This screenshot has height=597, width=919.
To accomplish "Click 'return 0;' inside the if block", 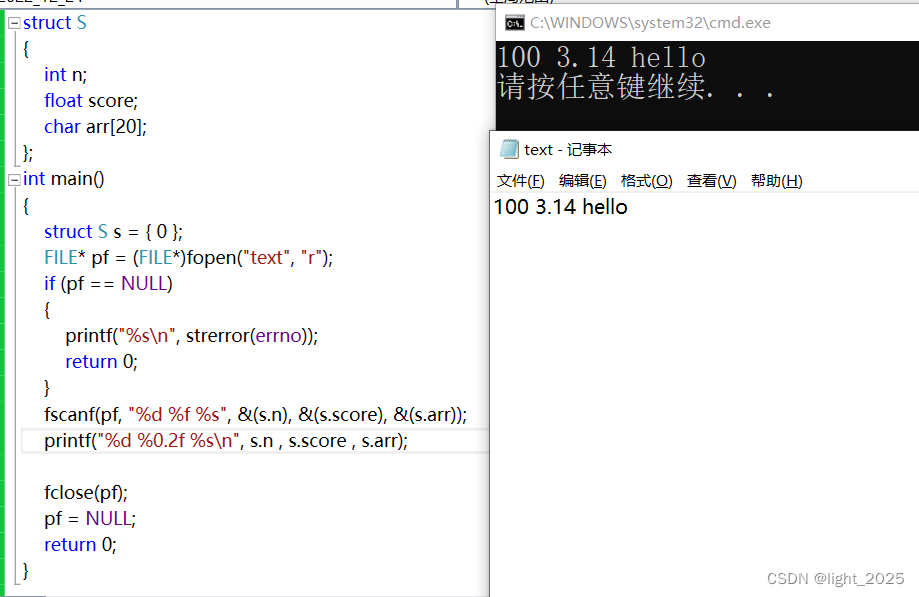I will click(x=101, y=362).
